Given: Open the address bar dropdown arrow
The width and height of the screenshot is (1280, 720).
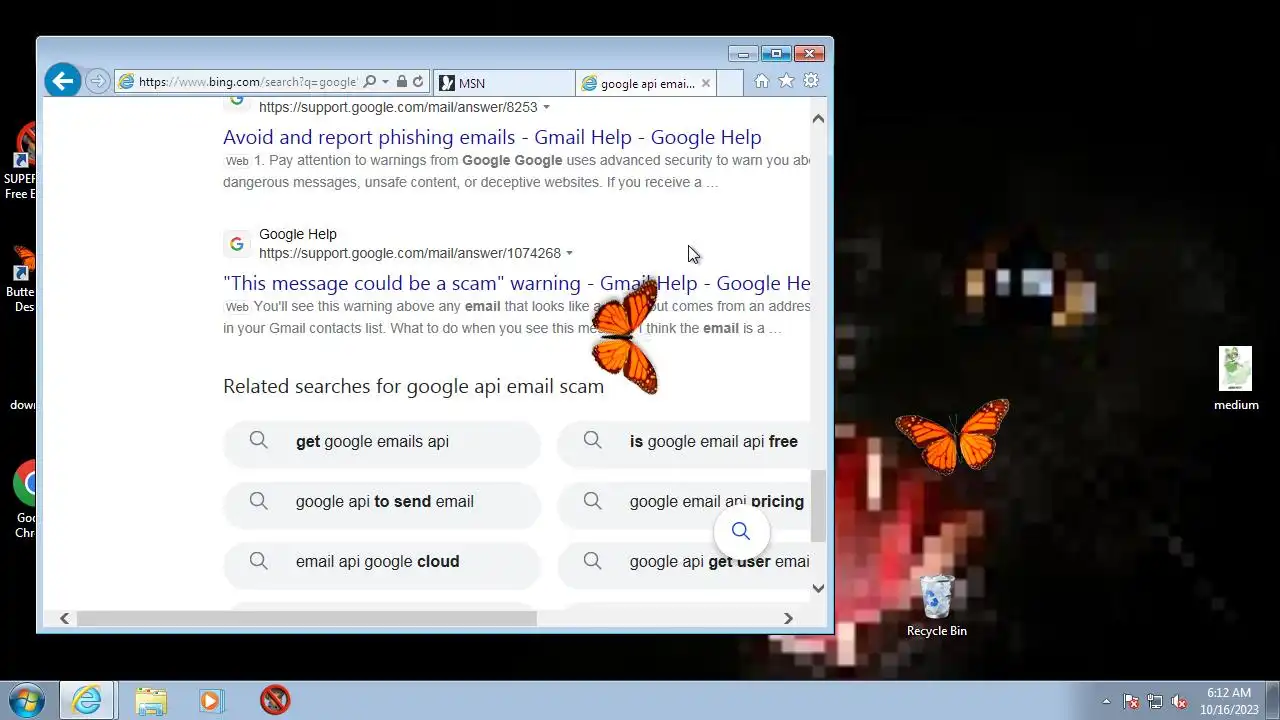Looking at the screenshot, I should point(385,82).
